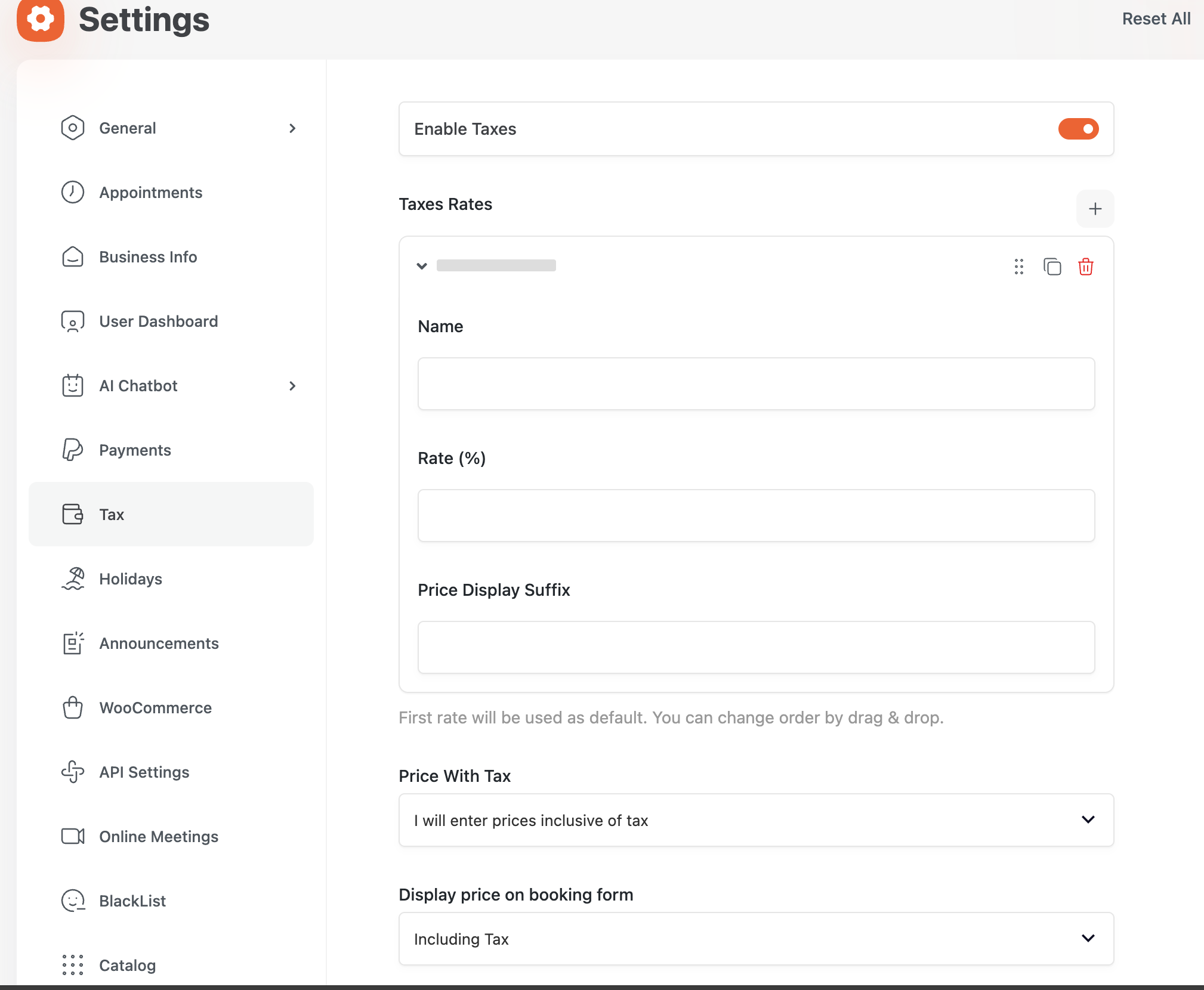Collapse the tax rate panel chevron
This screenshot has width=1204, height=990.
click(x=422, y=266)
